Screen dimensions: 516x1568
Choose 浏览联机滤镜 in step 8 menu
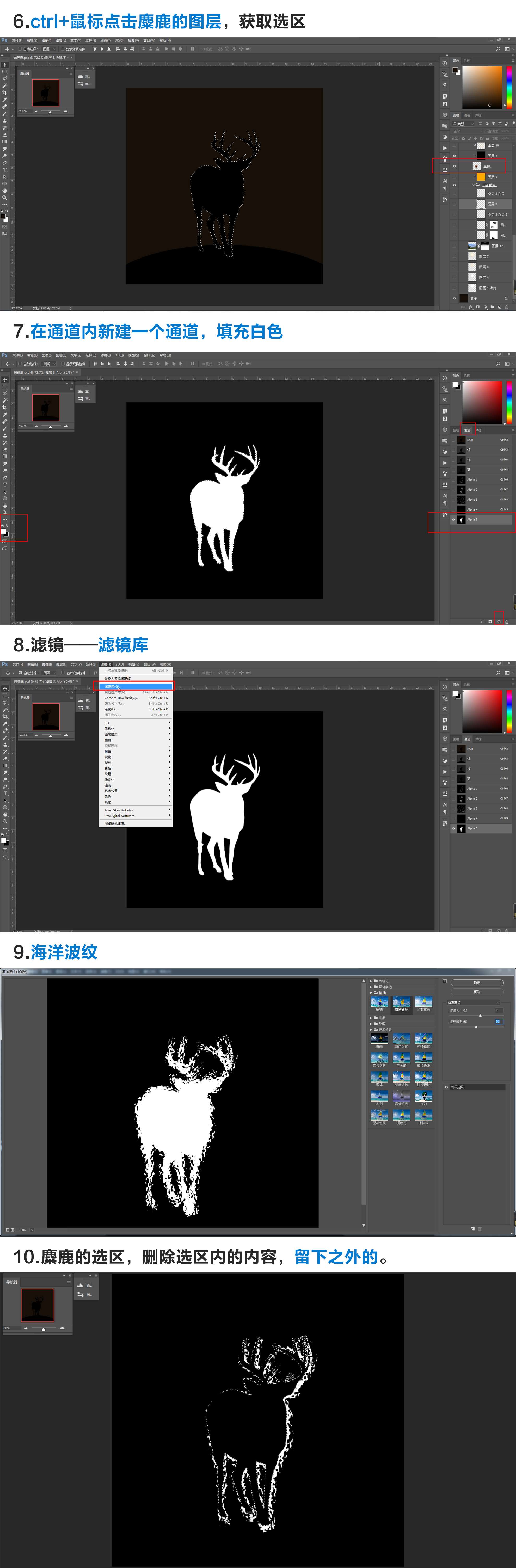tap(136, 823)
